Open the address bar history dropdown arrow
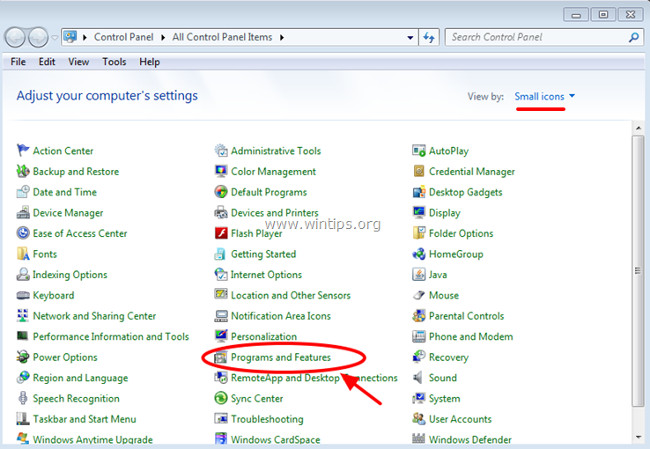Image resolution: width=650 pixels, height=449 pixels. pyautogui.click(x=411, y=38)
